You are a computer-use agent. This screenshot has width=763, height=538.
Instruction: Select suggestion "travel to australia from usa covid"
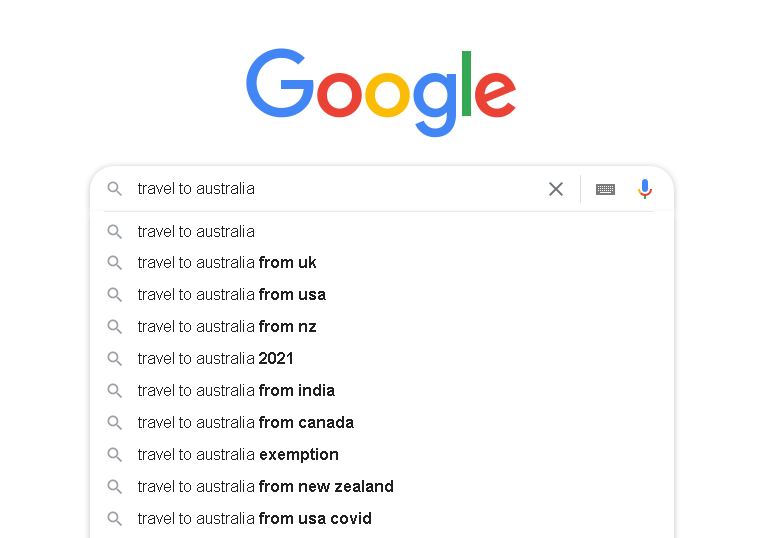coord(255,519)
